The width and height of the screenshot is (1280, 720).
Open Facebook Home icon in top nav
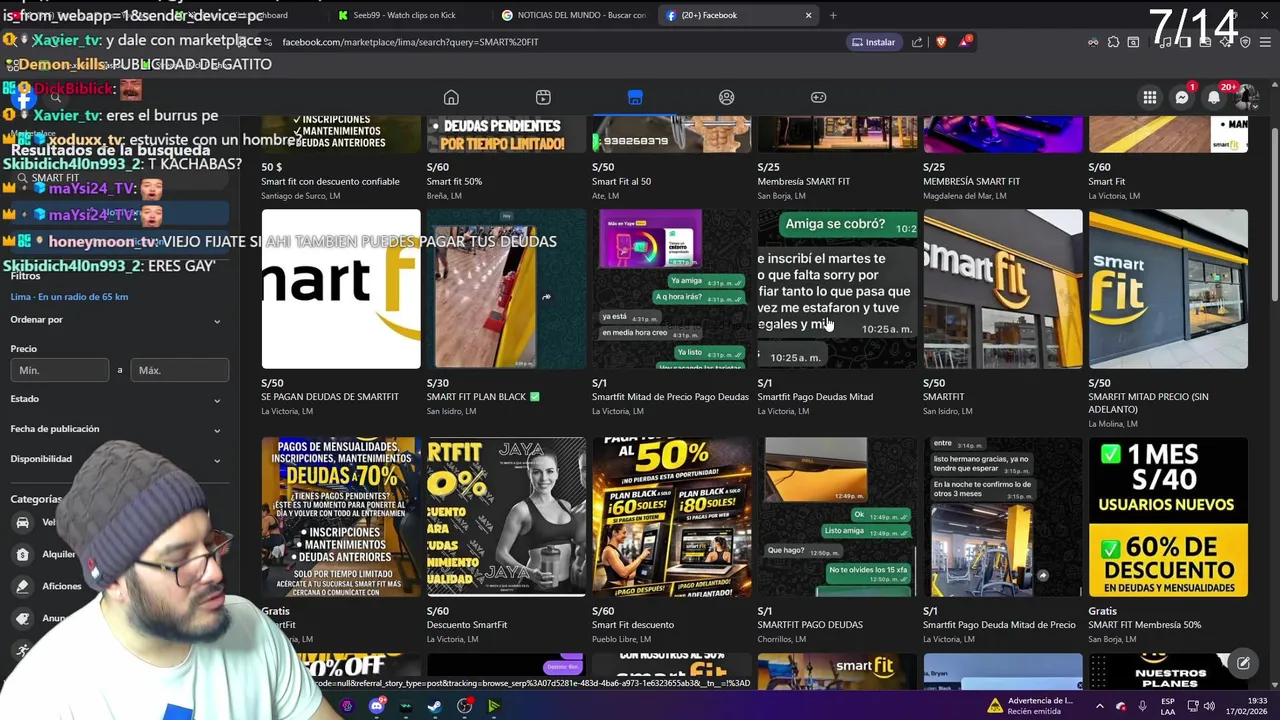click(x=451, y=97)
